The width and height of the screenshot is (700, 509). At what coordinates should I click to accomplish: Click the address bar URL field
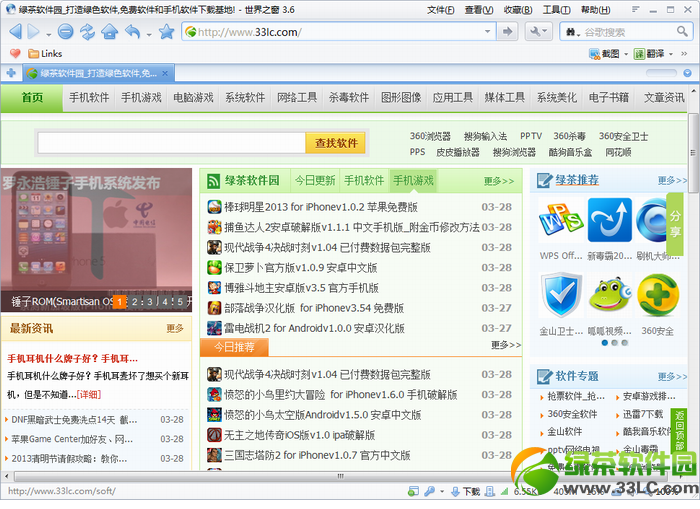coord(339,32)
